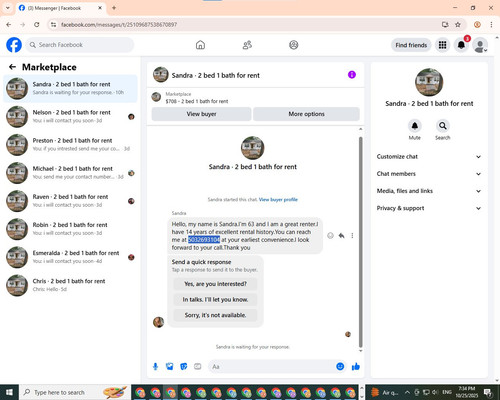Open the tab search dropdown in Chrome
The width and height of the screenshot is (500, 400).
click(x=8, y=8)
